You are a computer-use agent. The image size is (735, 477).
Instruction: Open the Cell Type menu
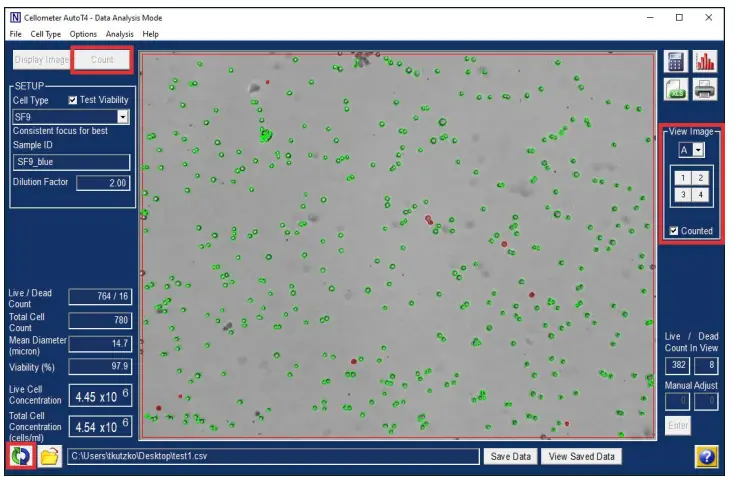click(45, 34)
